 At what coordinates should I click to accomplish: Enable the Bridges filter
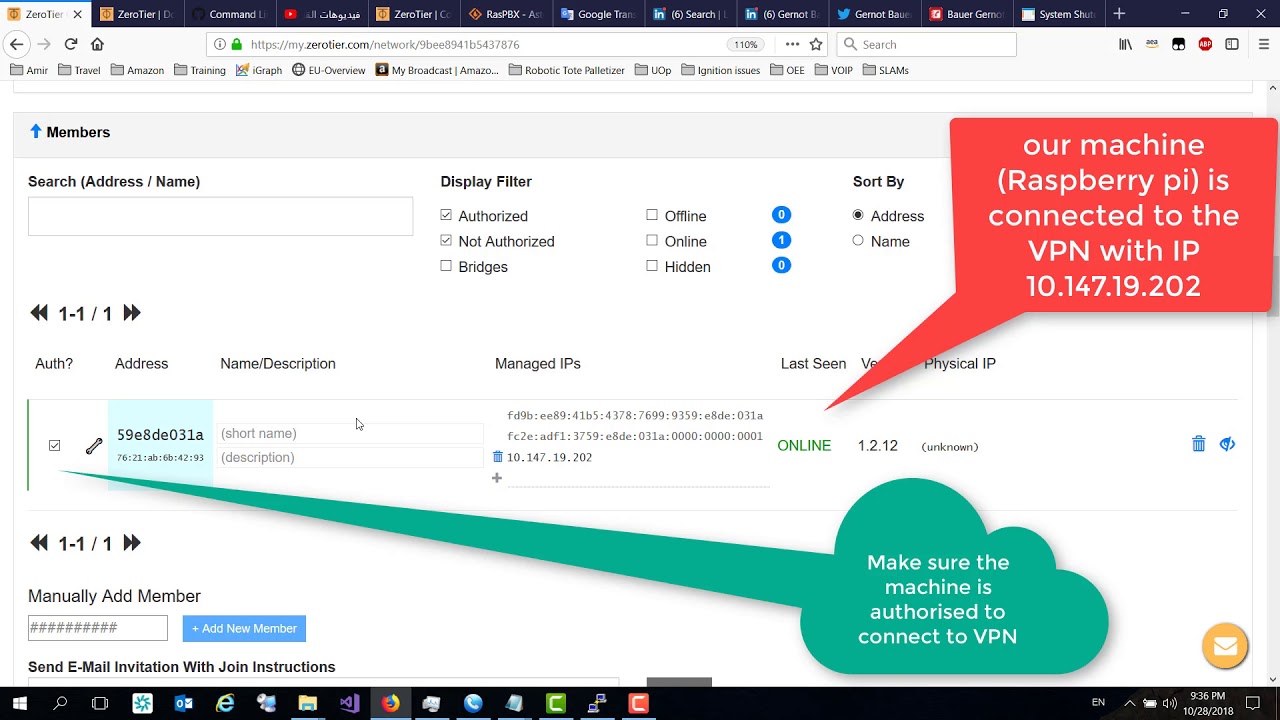(446, 266)
